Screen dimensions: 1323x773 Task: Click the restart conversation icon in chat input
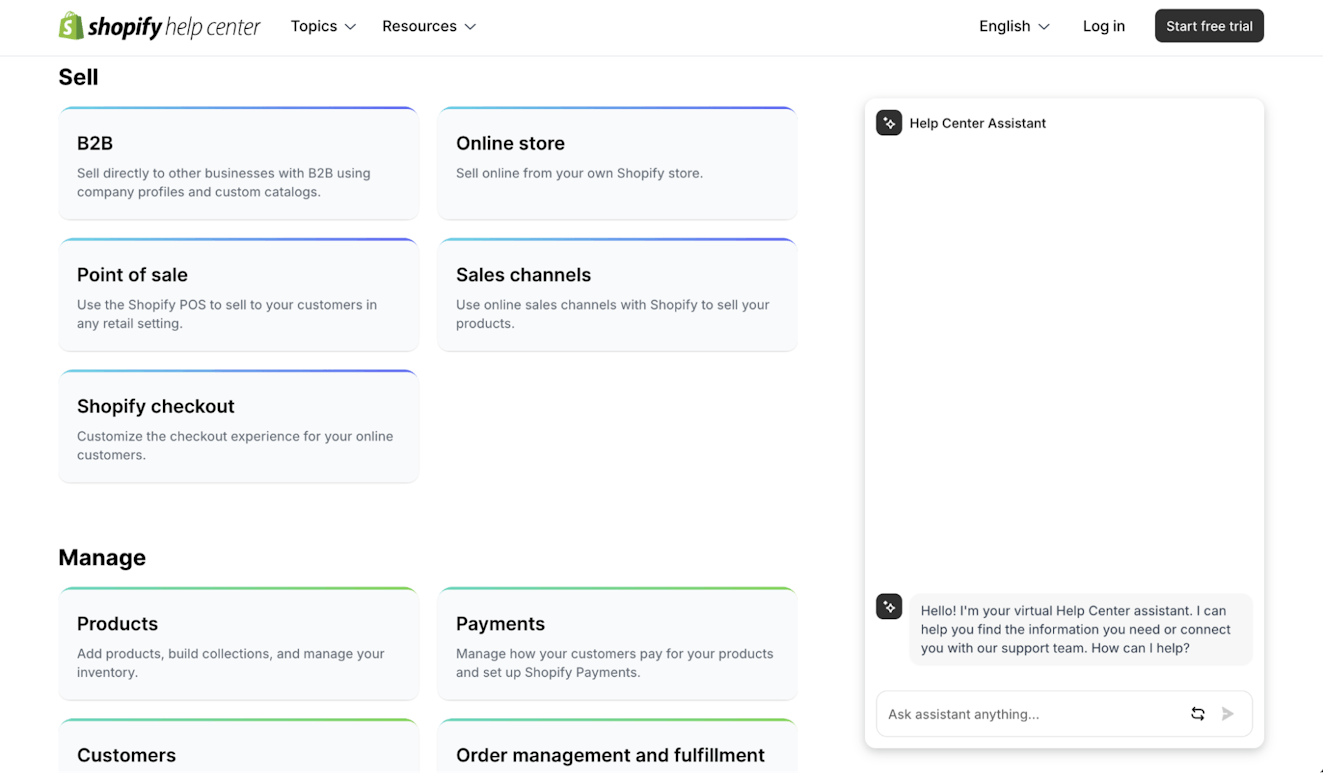(x=1197, y=714)
